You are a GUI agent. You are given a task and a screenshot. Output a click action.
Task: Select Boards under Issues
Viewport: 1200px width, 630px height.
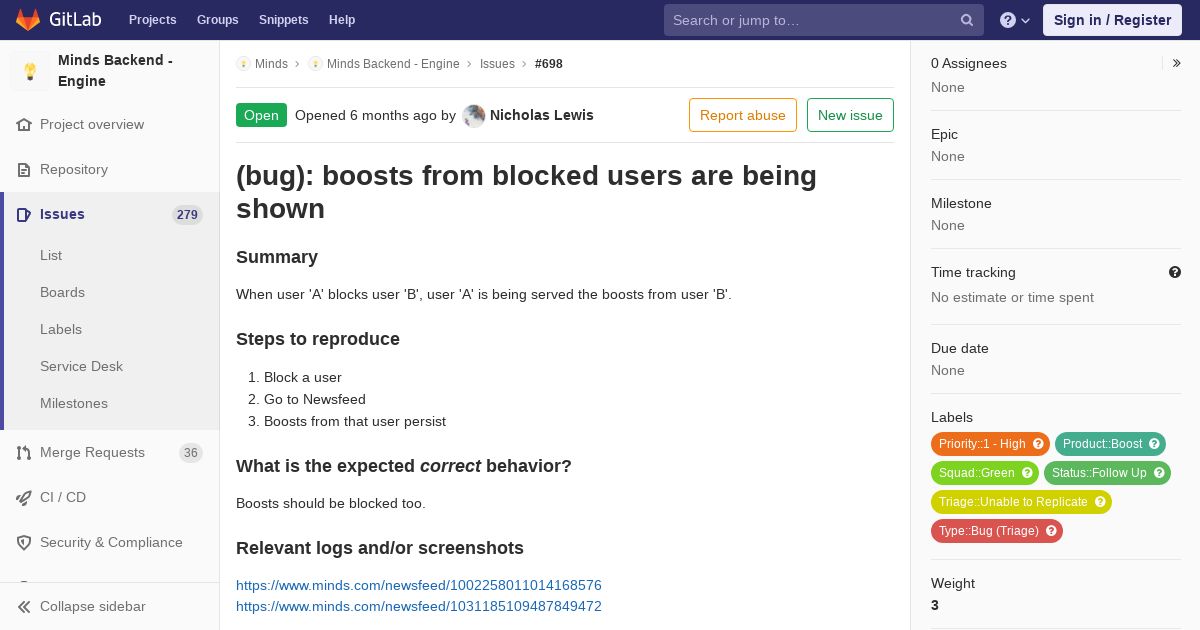(x=62, y=293)
